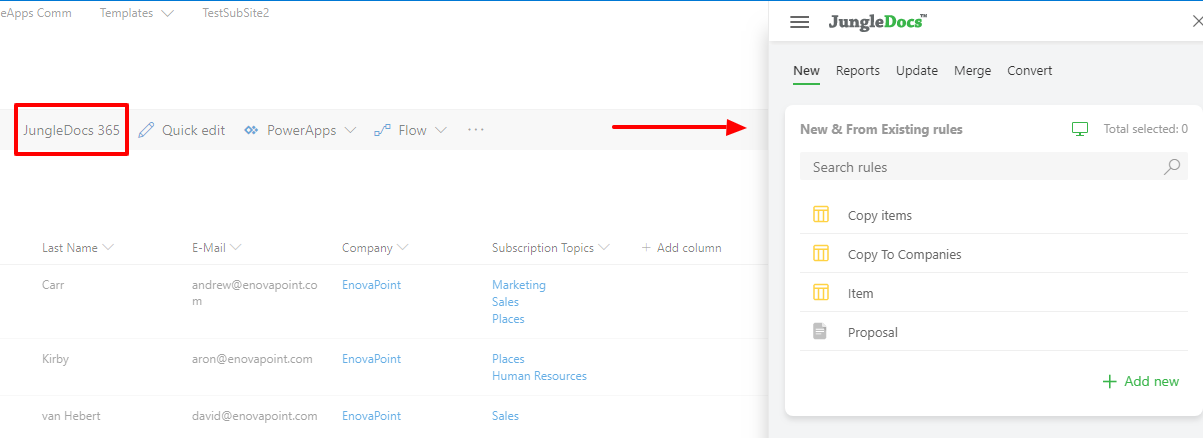
Task: Select the Item rule
Action: (994, 292)
